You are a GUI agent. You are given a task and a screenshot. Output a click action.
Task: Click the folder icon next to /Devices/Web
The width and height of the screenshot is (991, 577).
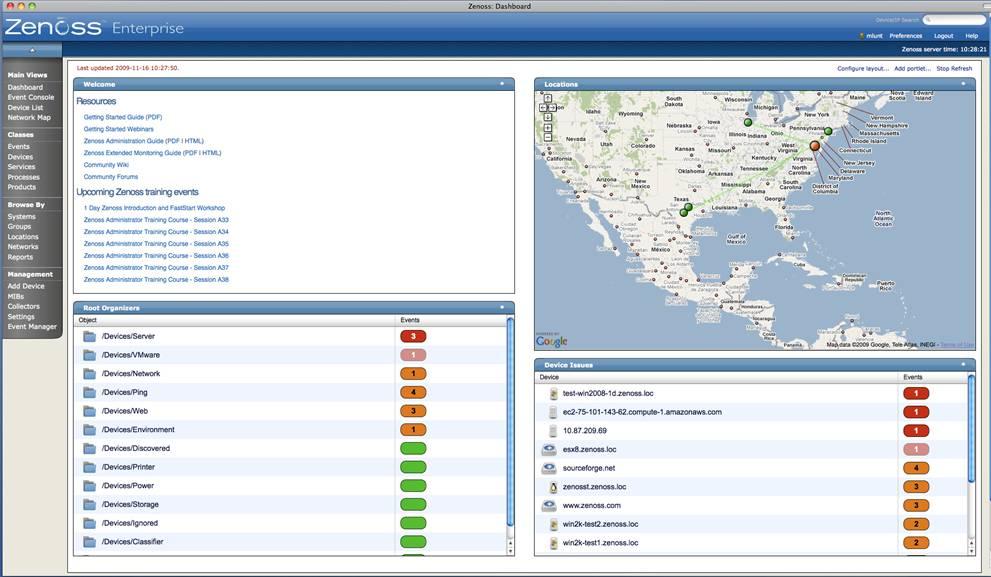(89, 411)
